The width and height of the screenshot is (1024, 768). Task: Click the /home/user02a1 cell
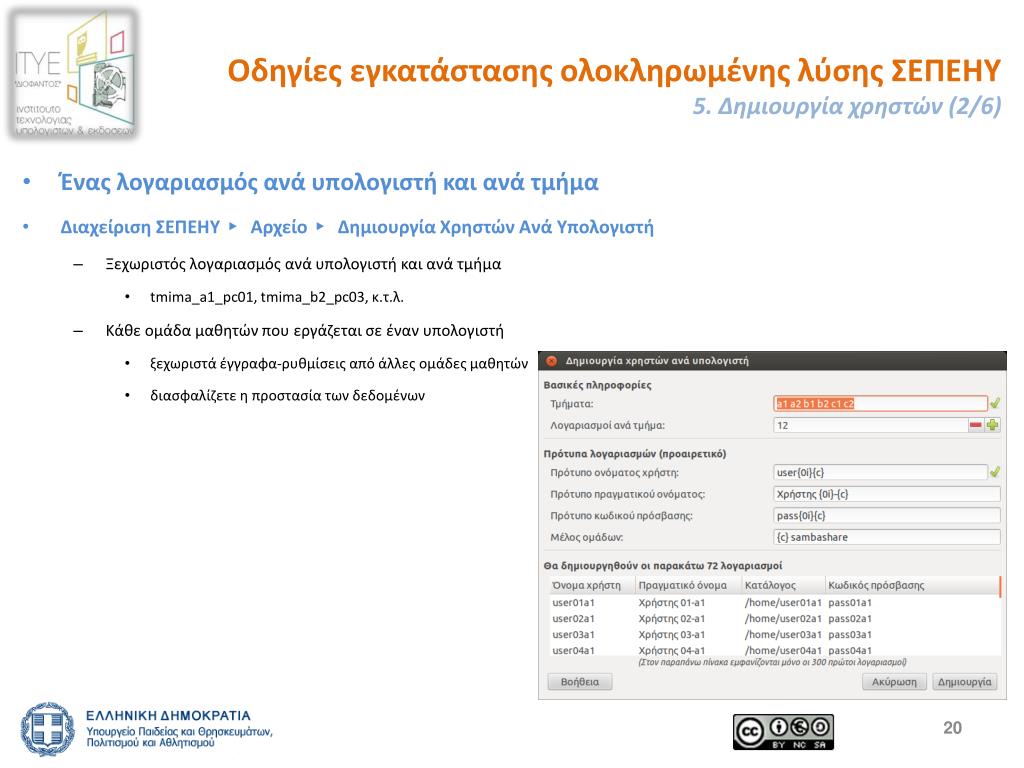point(783,618)
